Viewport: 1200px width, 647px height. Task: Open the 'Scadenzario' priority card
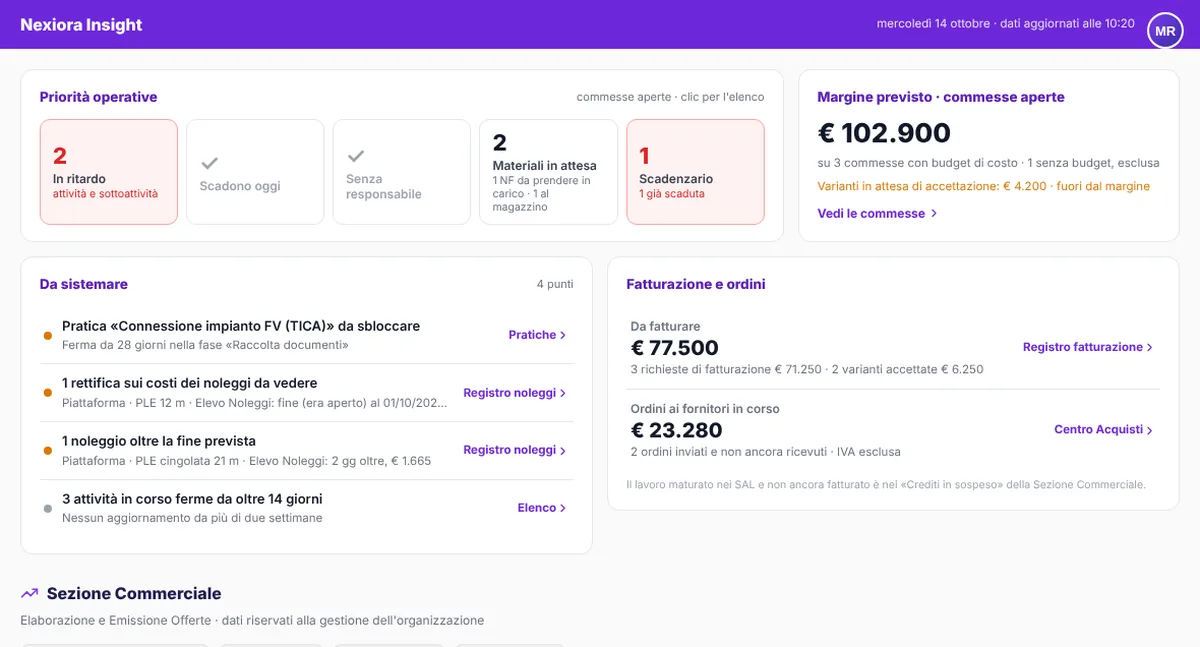tap(695, 172)
